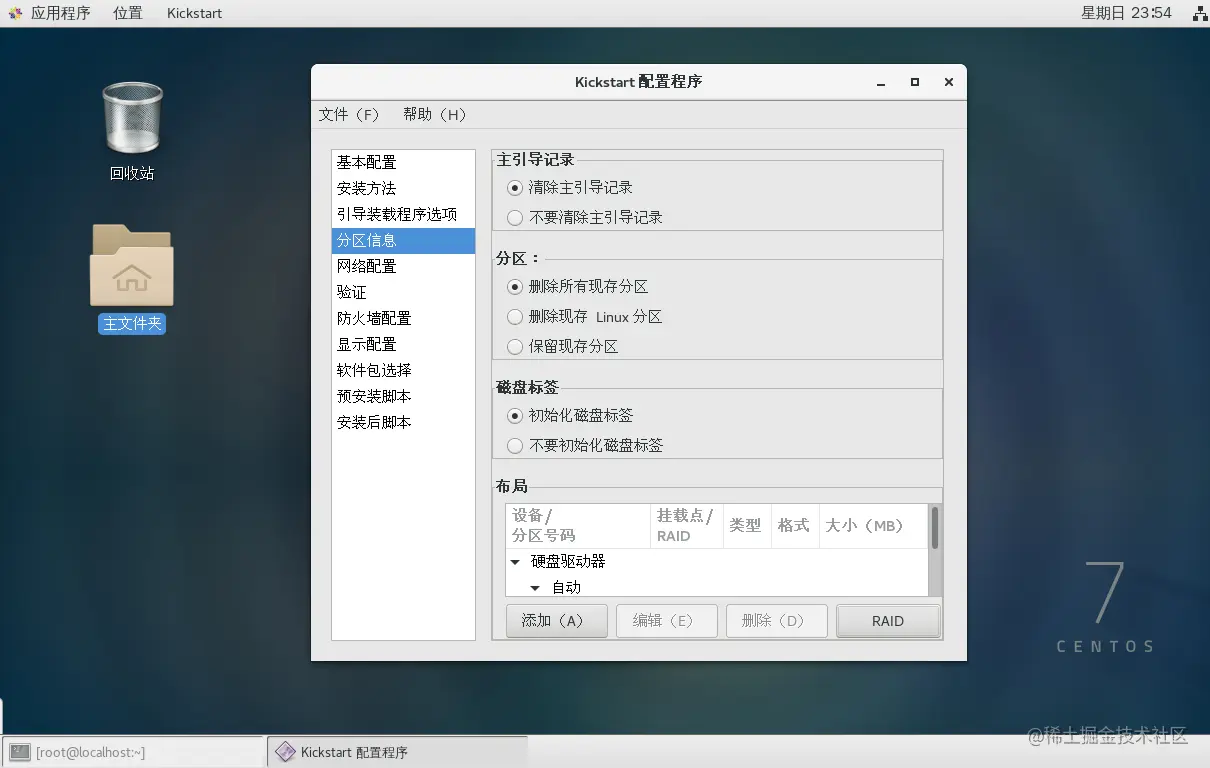Click the Kickstart 配置程序 taskbar entry
Viewport: 1210px width, 768px height.
tap(397, 752)
